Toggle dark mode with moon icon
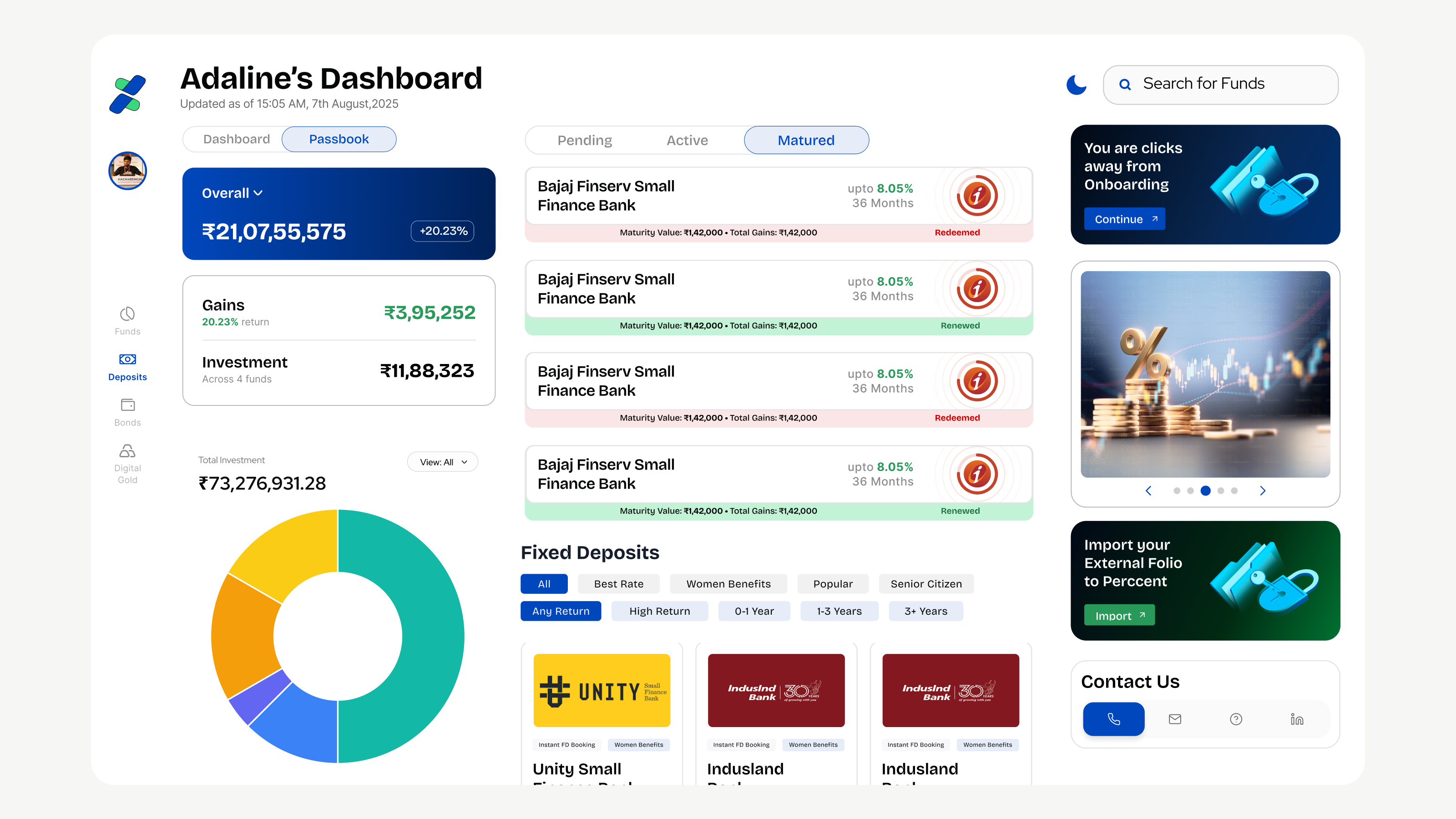Screen dimensions: 1456x819 pyautogui.click(x=1076, y=85)
